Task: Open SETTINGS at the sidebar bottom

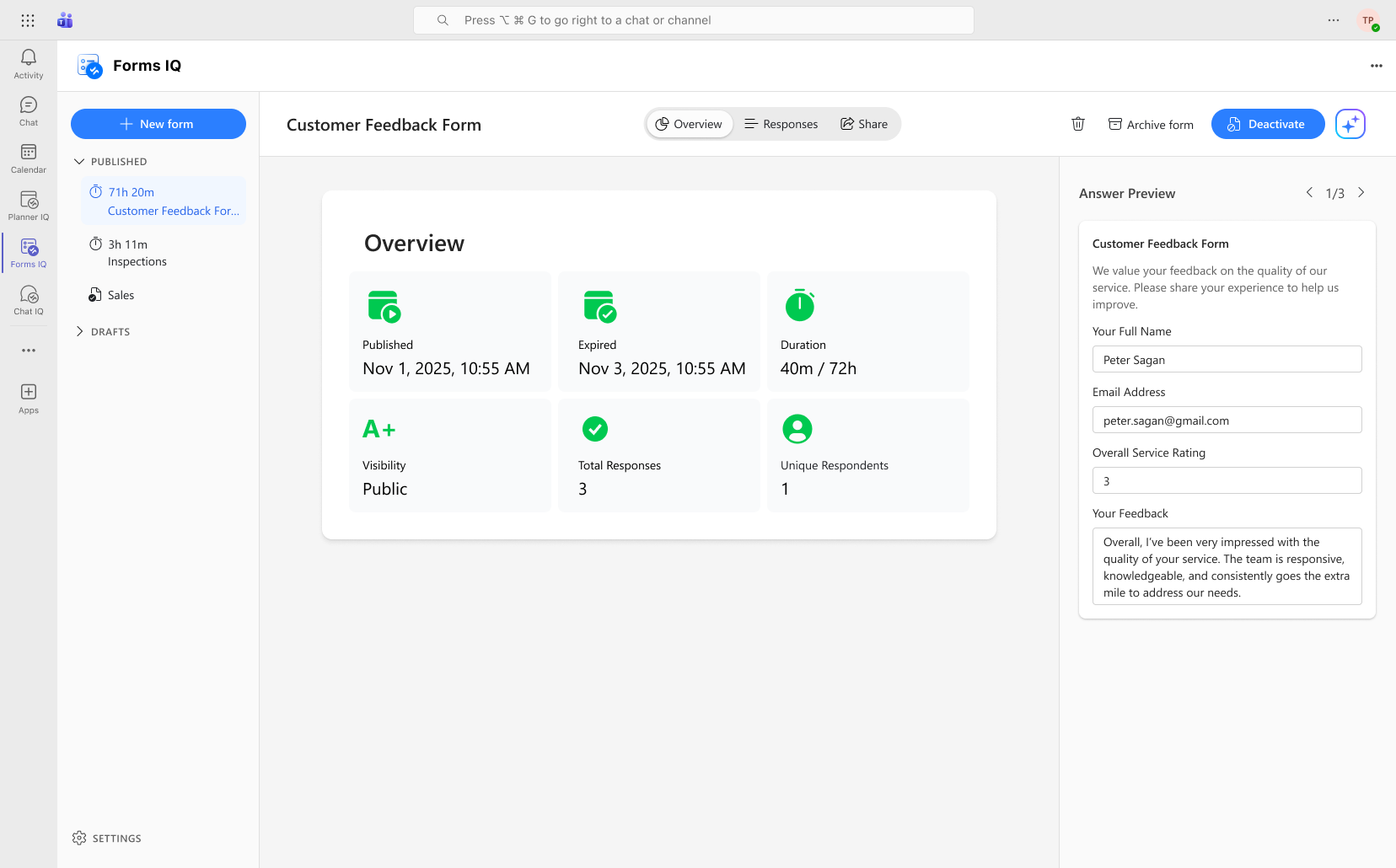Action: click(107, 838)
